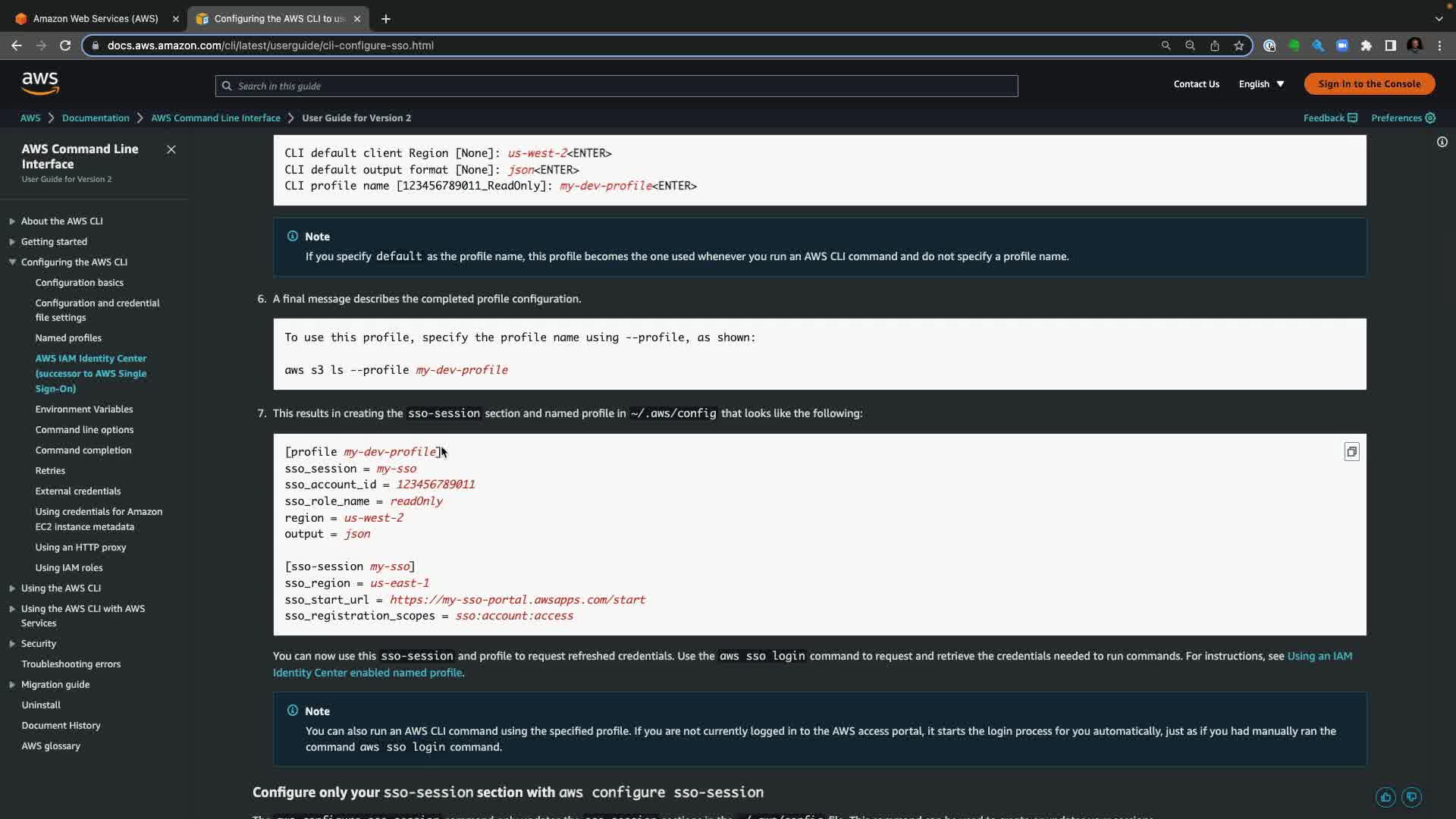Click the Search in this guide field
The height and width of the screenshot is (819, 1456).
point(616,86)
